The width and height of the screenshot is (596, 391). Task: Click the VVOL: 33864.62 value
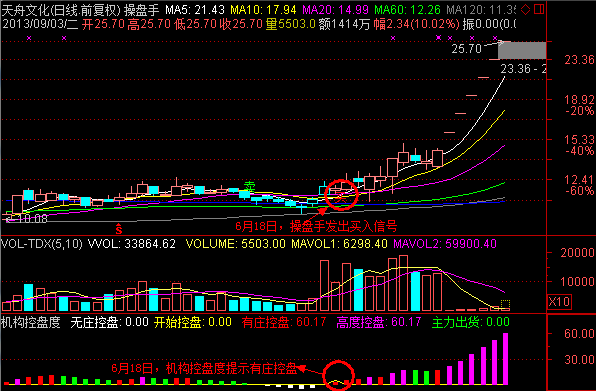point(132,244)
